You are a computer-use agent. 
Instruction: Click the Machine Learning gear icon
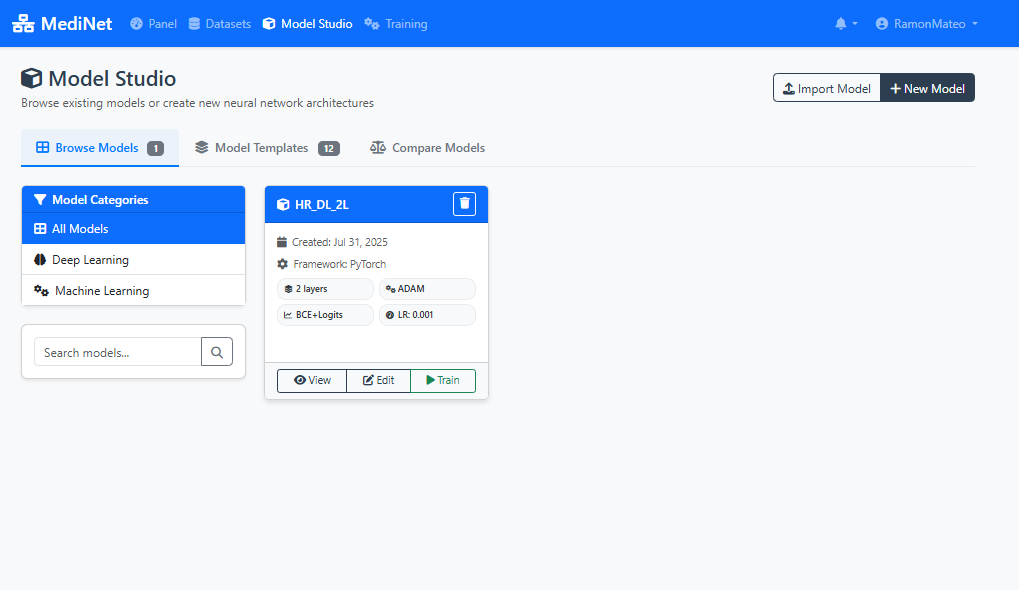41,290
